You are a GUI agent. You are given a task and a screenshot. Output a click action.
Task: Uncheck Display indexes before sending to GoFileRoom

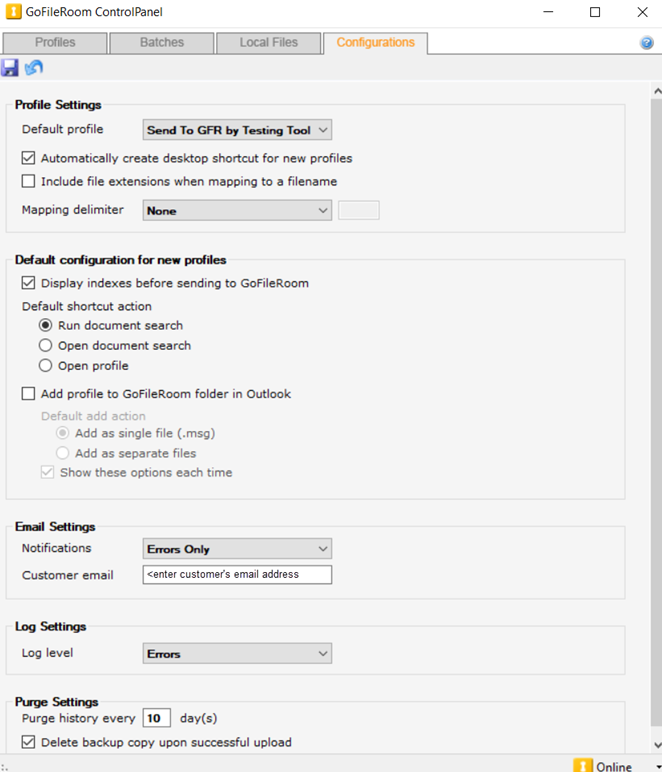(x=28, y=283)
